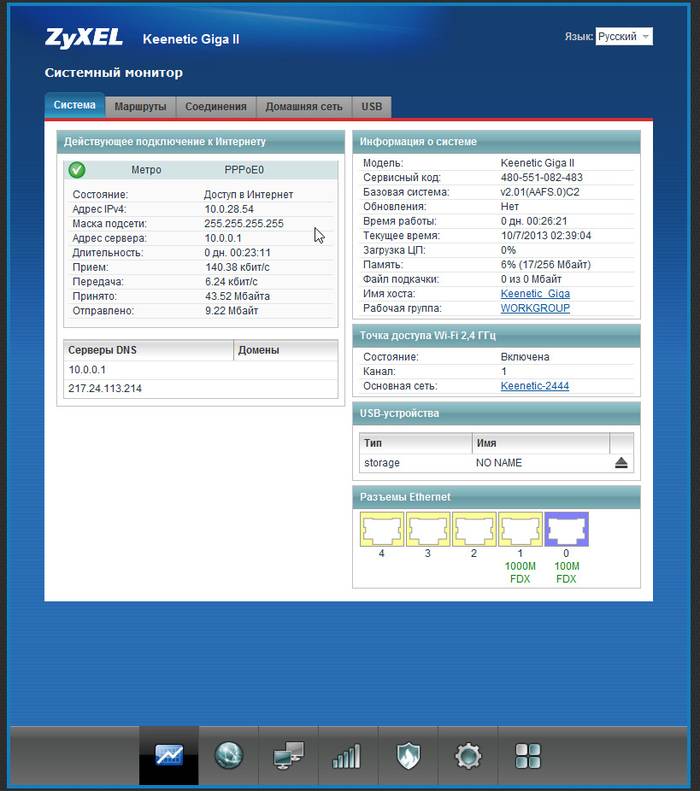Switch to the Домашняя сеть tab

pos(304,106)
